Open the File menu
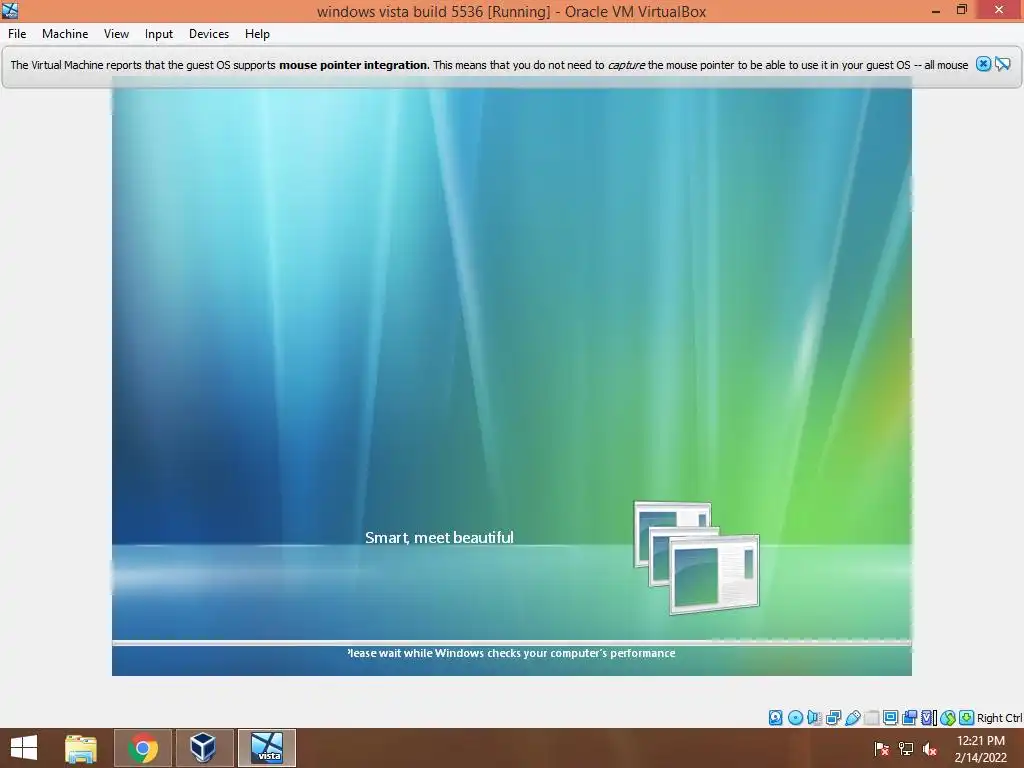1024x768 pixels. tap(17, 34)
